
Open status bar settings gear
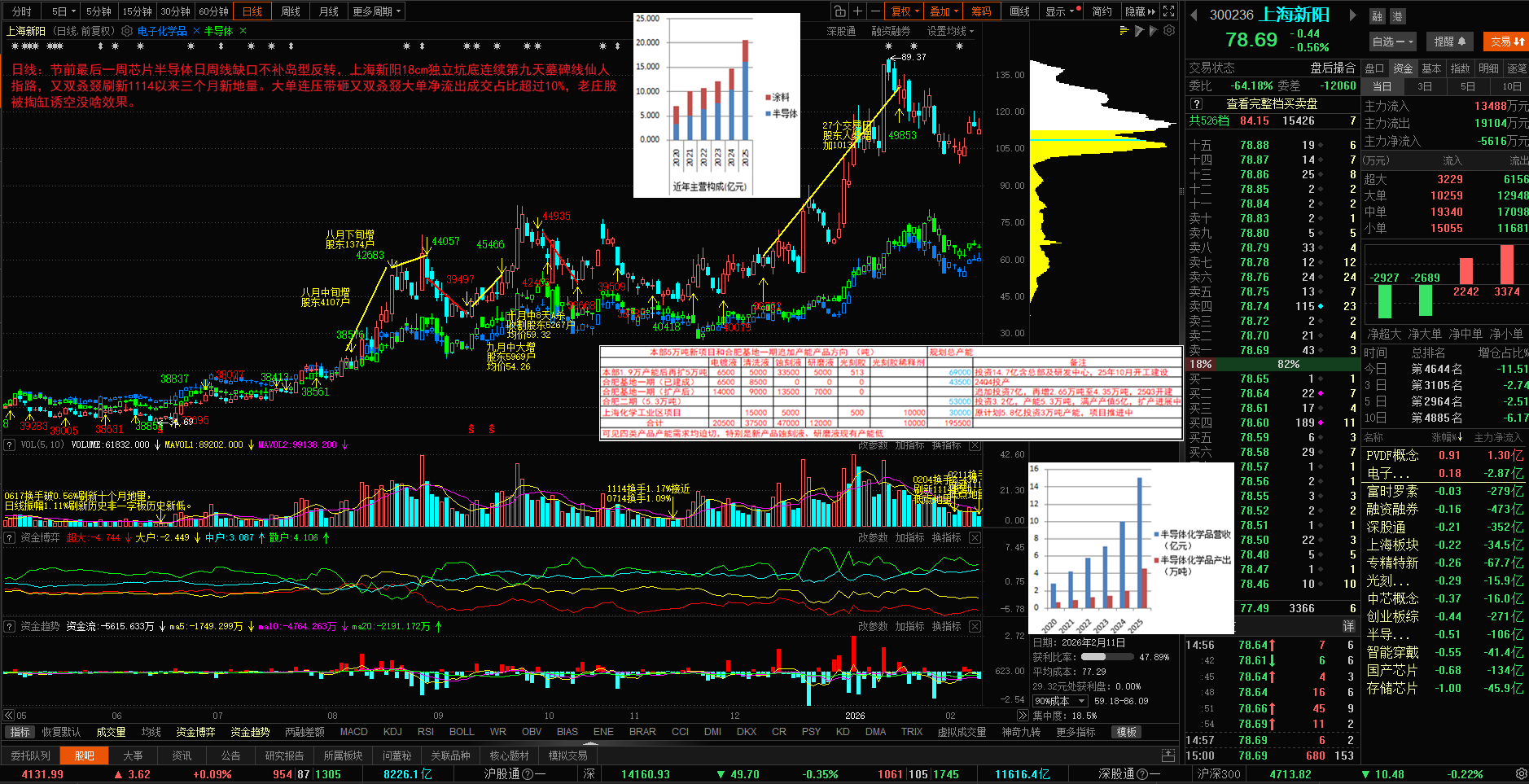pos(1521,774)
